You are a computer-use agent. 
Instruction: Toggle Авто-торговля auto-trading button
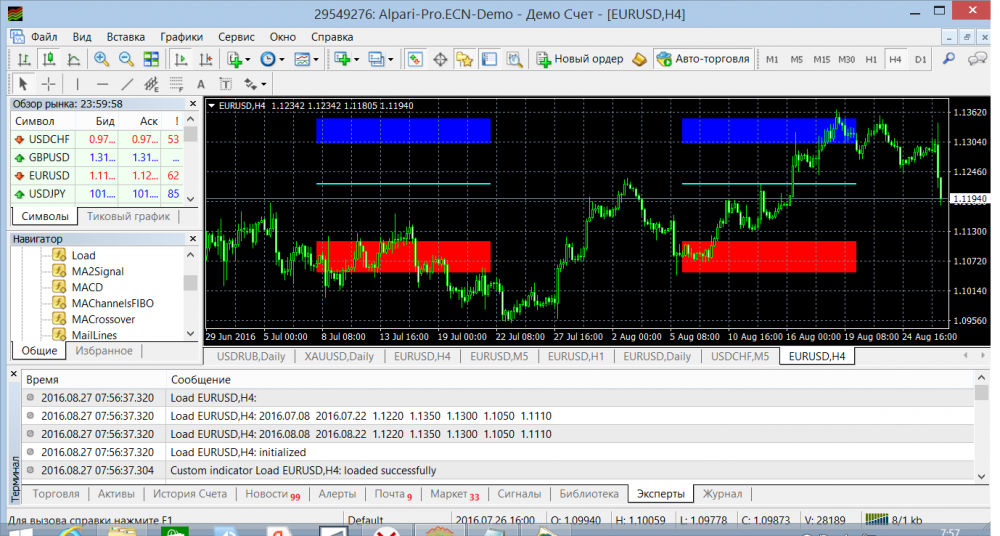703,59
